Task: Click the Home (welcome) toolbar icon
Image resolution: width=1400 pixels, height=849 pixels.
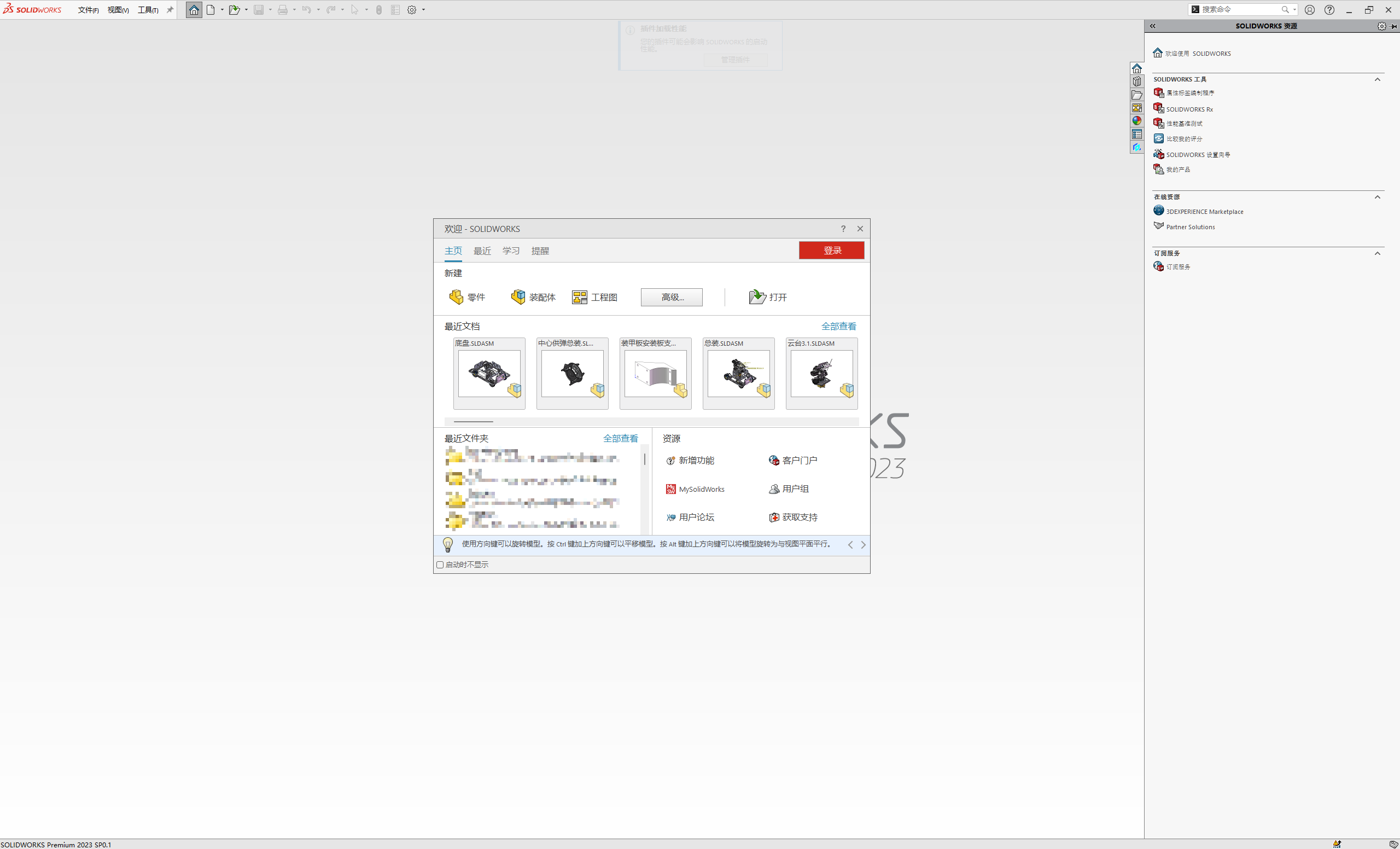Action: [x=194, y=10]
